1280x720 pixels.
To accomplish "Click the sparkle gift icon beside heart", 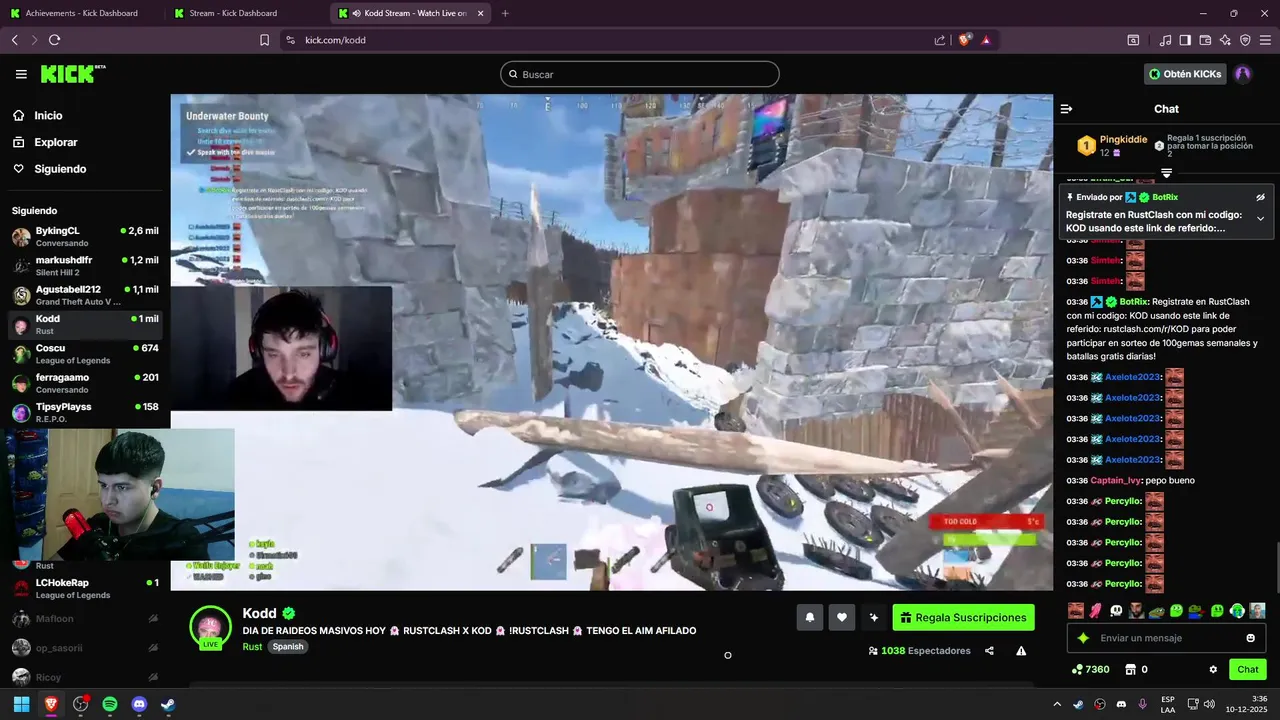I will (x=874, y=618).
